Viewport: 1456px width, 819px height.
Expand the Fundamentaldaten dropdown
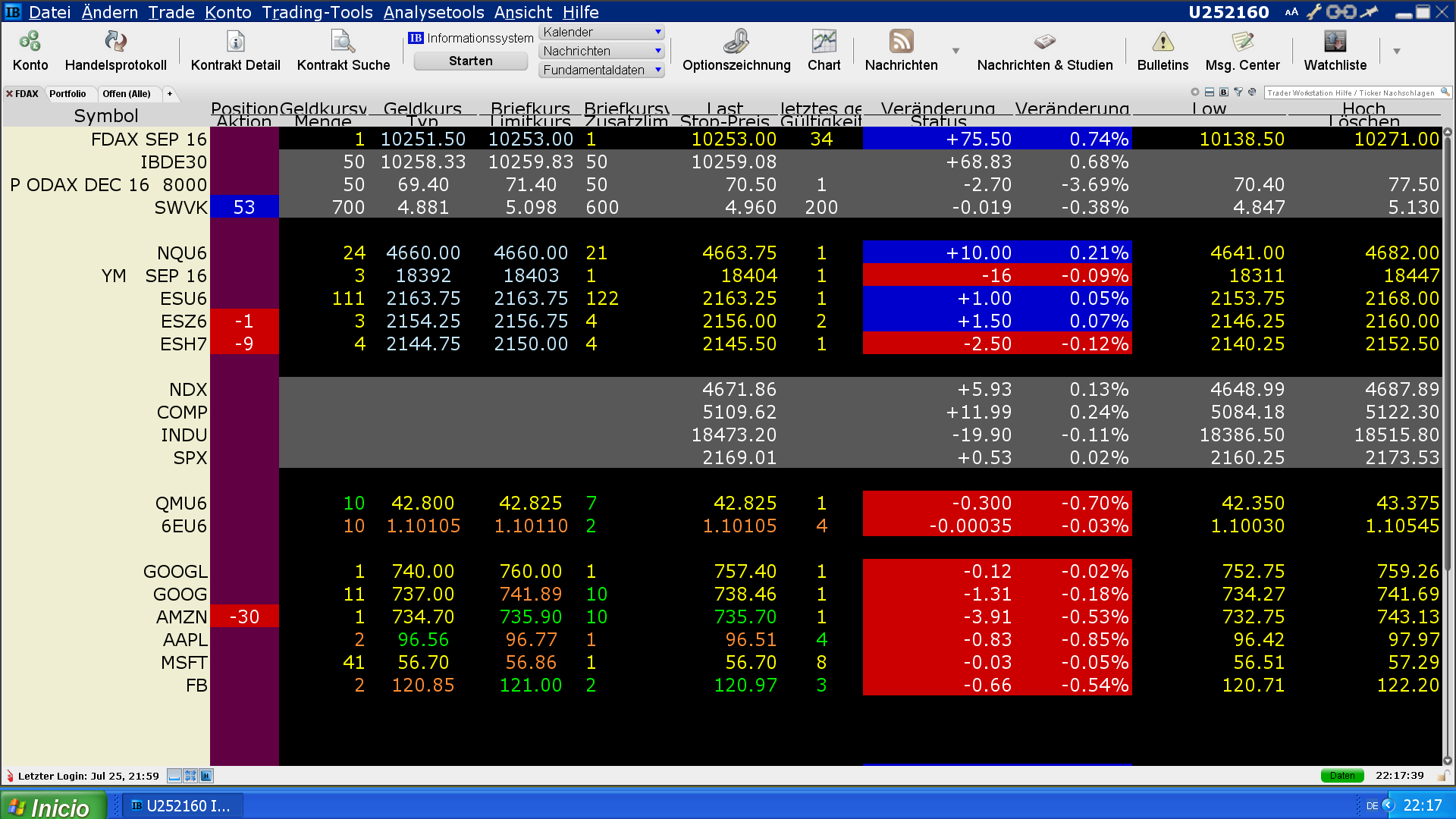click(x=657, y=70)
